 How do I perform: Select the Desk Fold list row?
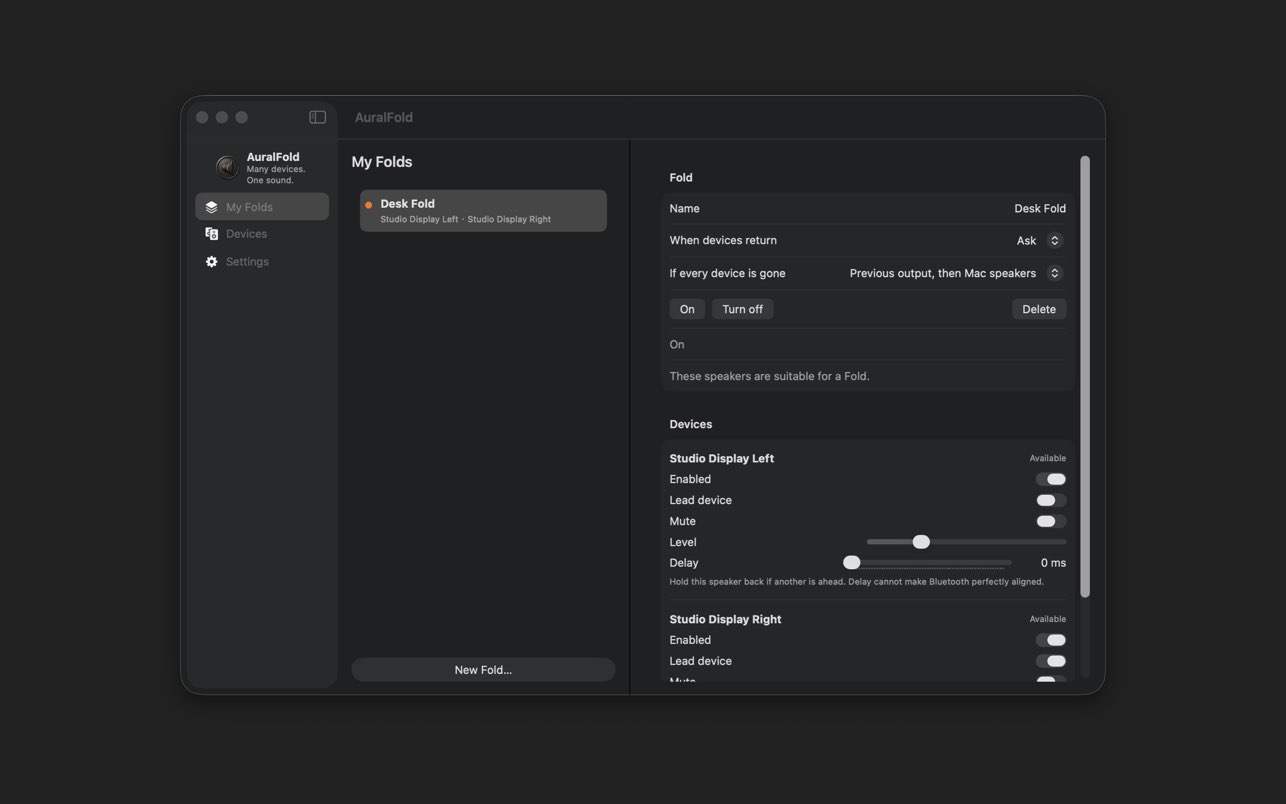[x=483, y=211]
